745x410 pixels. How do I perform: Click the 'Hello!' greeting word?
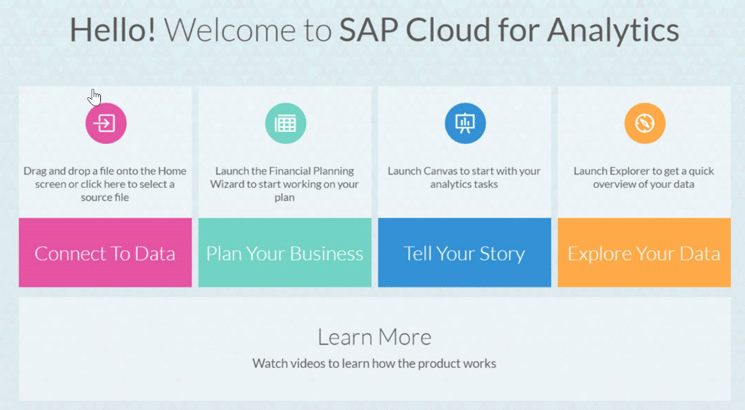point(113,30)
